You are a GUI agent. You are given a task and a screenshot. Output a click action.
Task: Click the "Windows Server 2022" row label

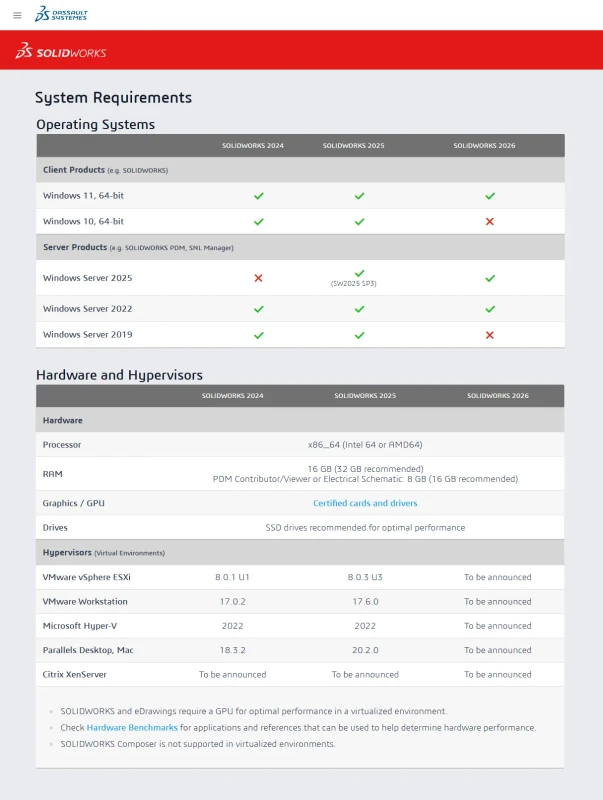87,309
